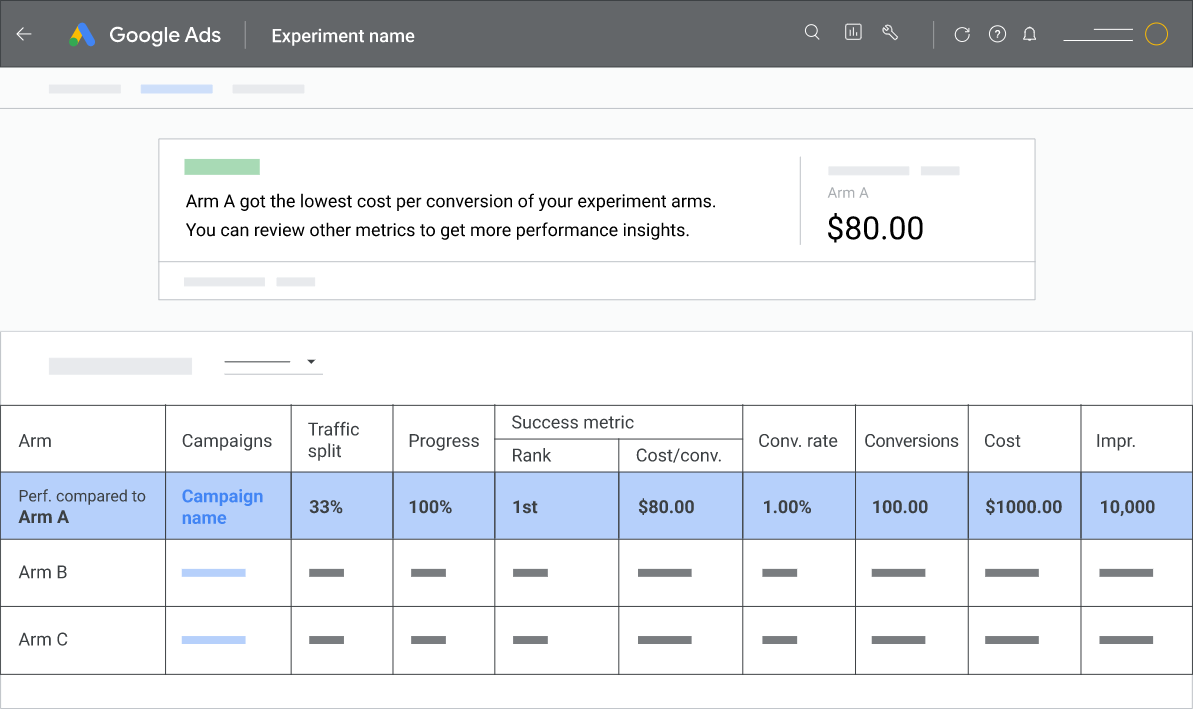Click the Google Ads logo
The height and width of the screenshot is (709, 1193).
pyautogui.click(x=82, y=35)
